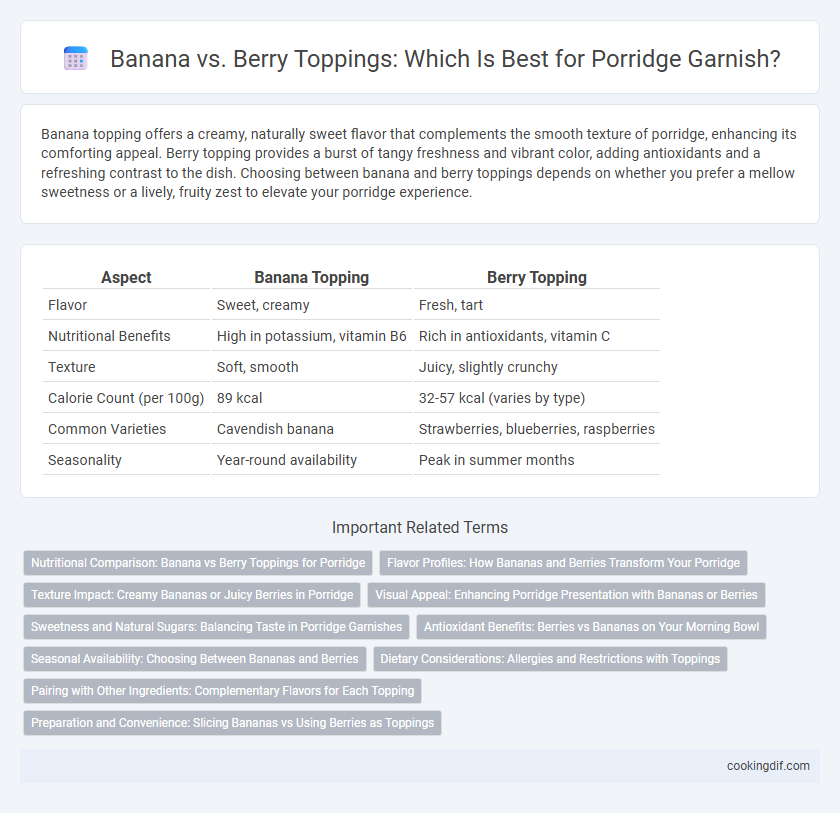Select the Texture Impact: Creamy Bananas tag

192,595
